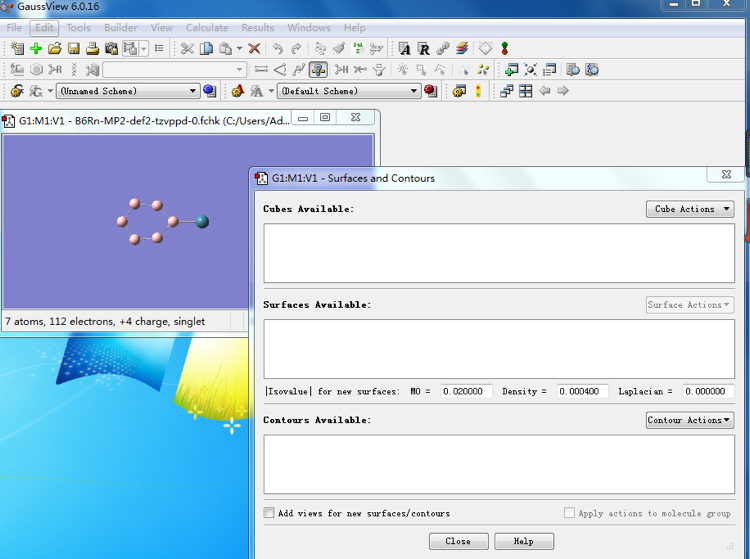Click the colored stacked layers icon
This screenshot has height=559, width=750.
[x=462, y=48]
